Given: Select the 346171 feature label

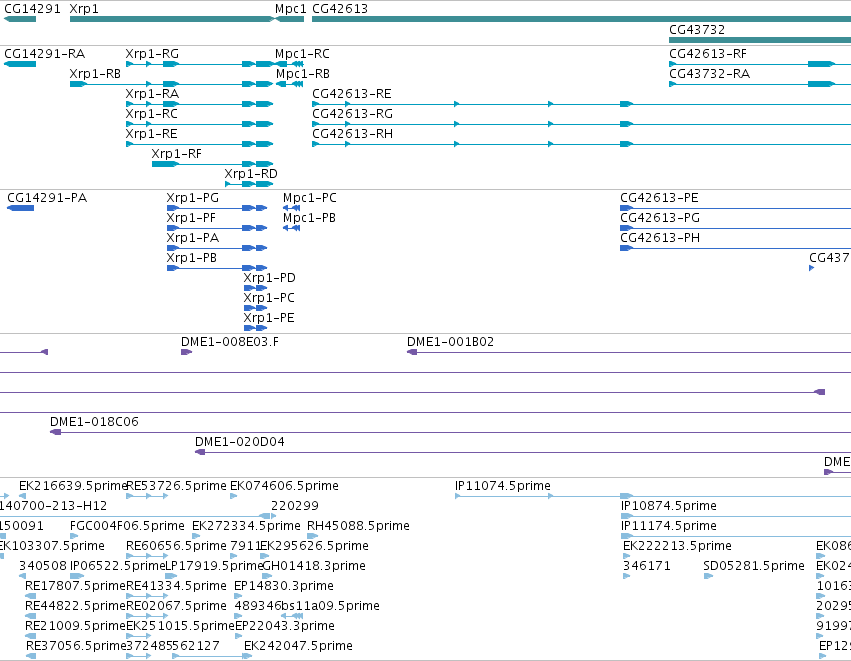Looking at the screenshot, I should tap(646, 567).
